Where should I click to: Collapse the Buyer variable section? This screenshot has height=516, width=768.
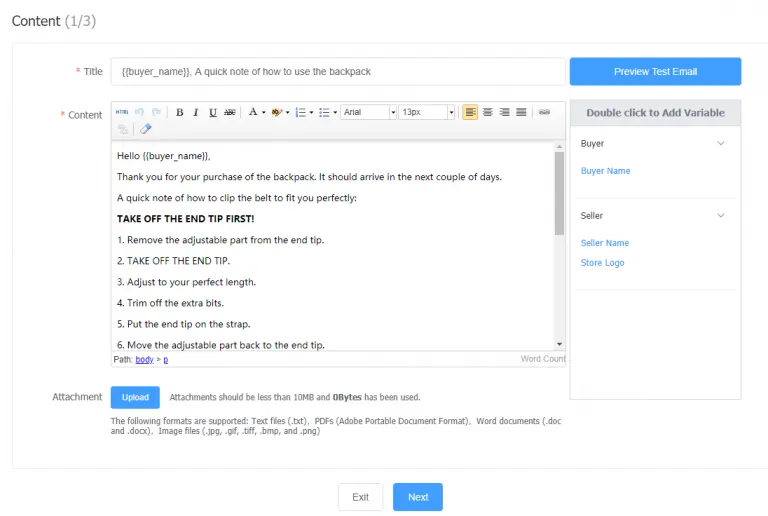coord(721,144)
